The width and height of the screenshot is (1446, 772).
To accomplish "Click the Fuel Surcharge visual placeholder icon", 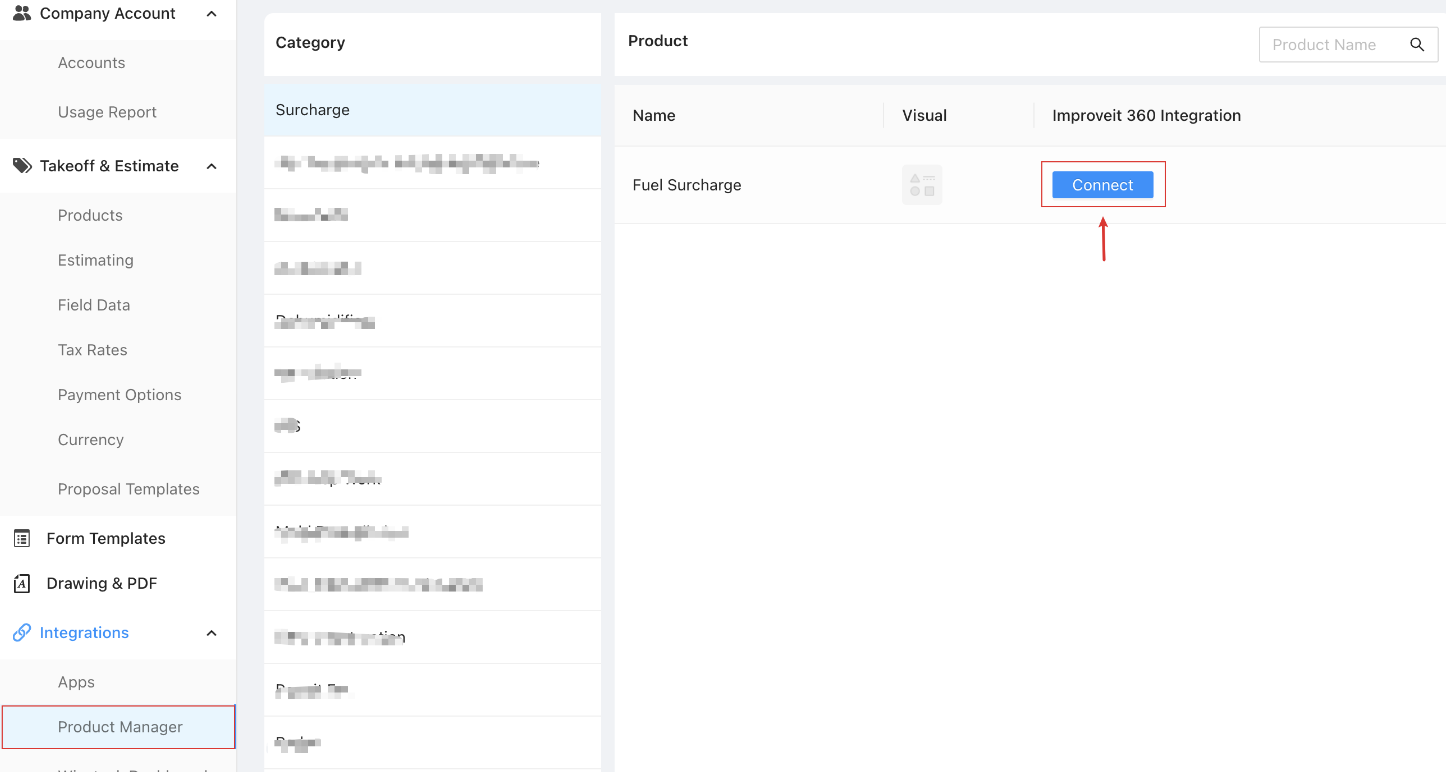I will point(922,185).
